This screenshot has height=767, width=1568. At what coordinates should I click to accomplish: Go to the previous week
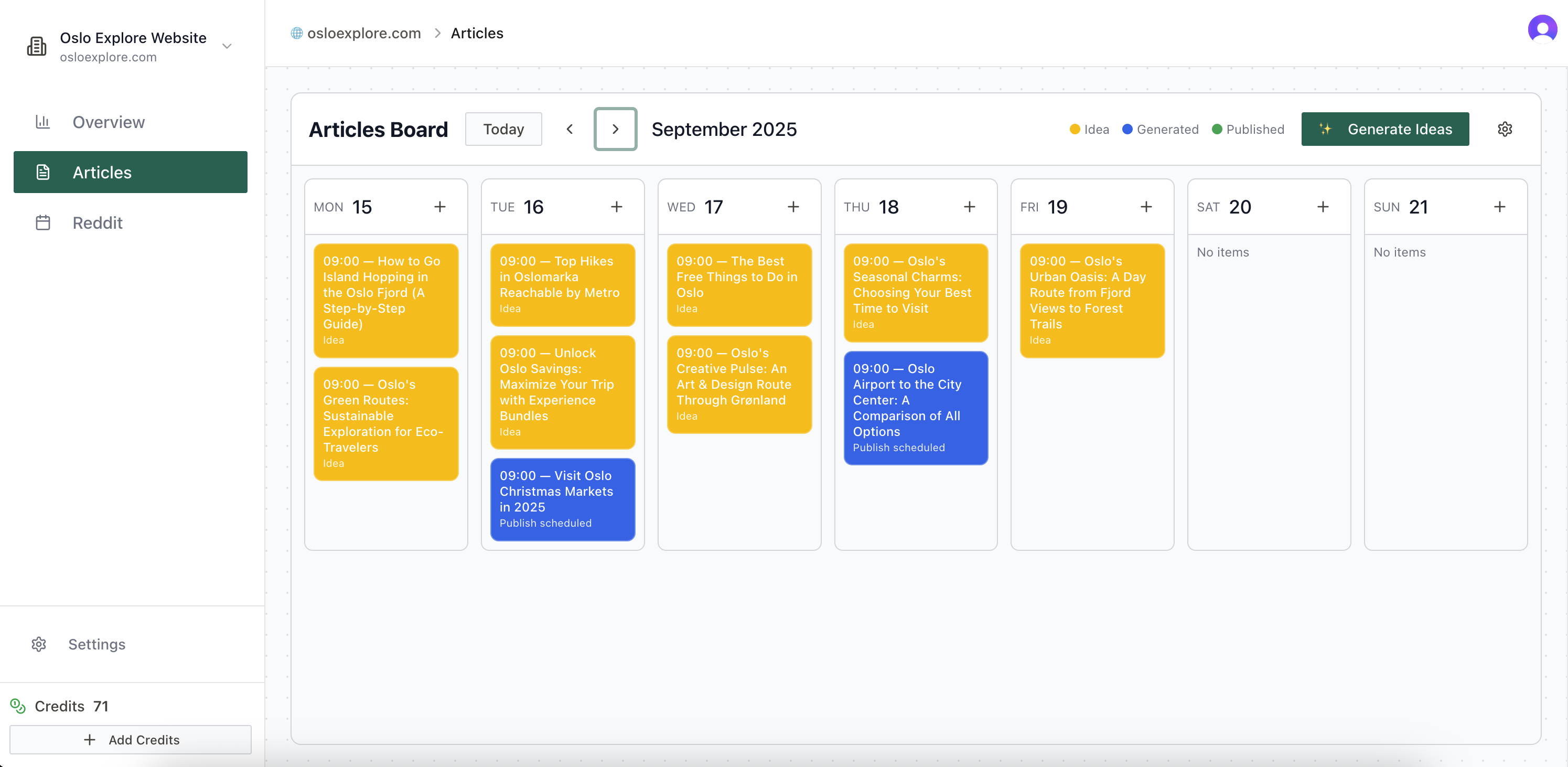pyautogui.click(x=570, y=129)
